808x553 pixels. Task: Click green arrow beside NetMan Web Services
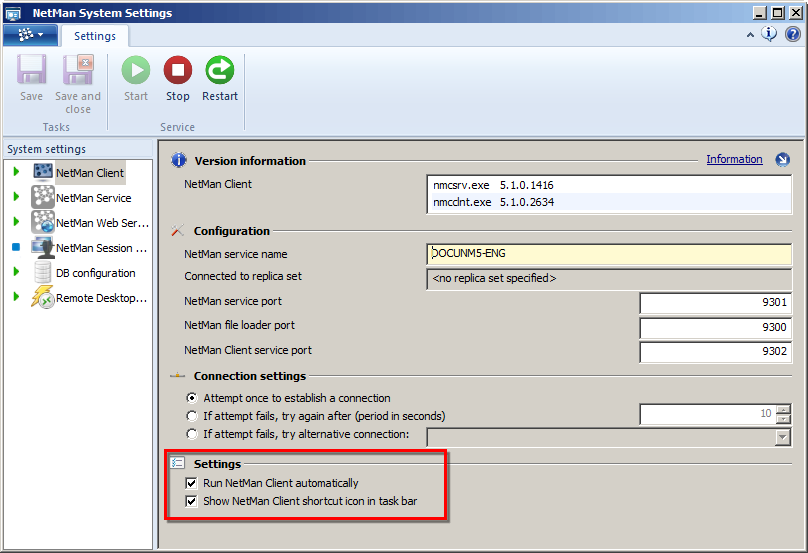(16, 222)
